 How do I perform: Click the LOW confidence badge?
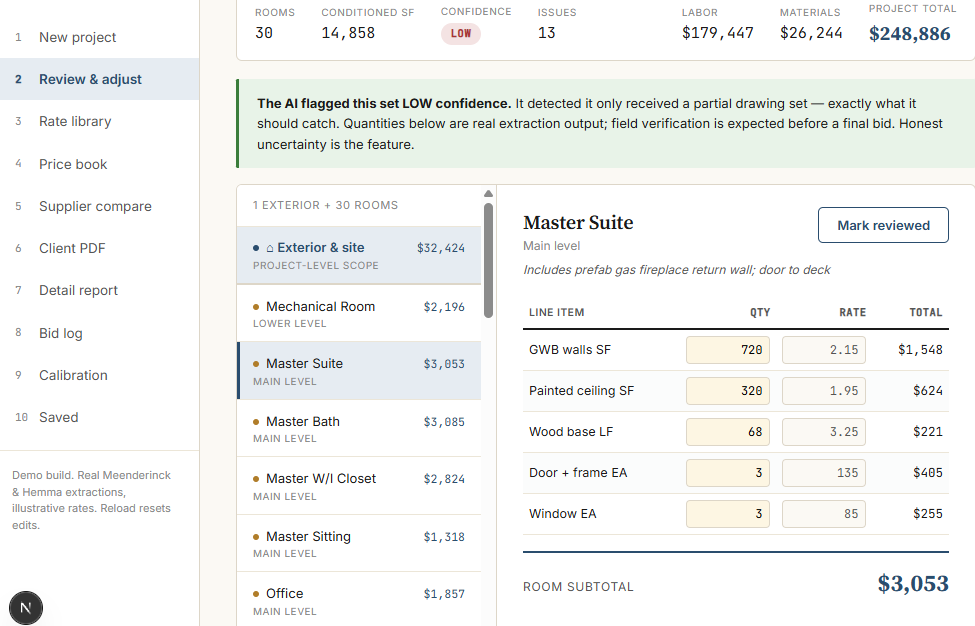click(461, 34)
